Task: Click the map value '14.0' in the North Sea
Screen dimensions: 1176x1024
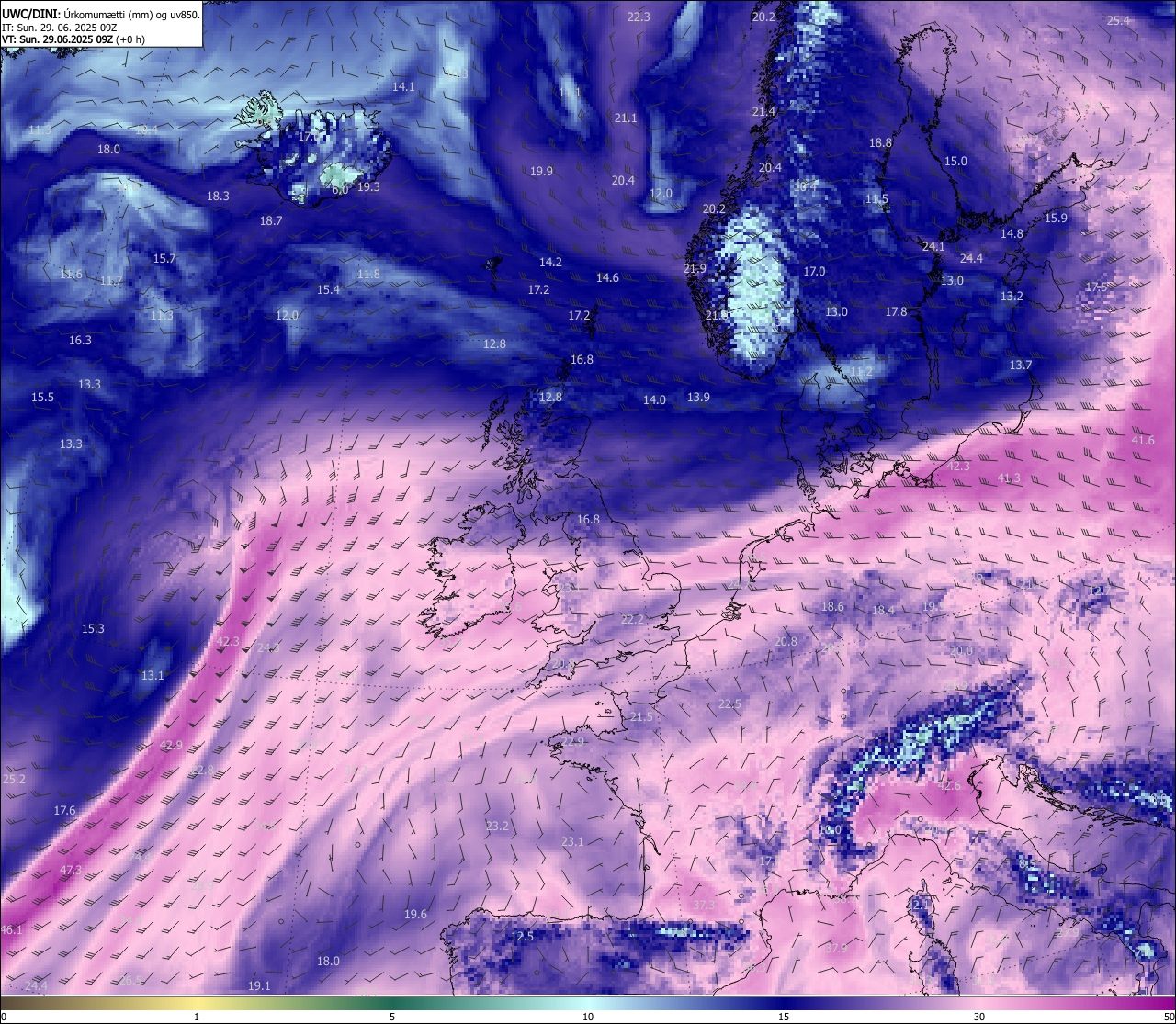Action: [654, 399]
